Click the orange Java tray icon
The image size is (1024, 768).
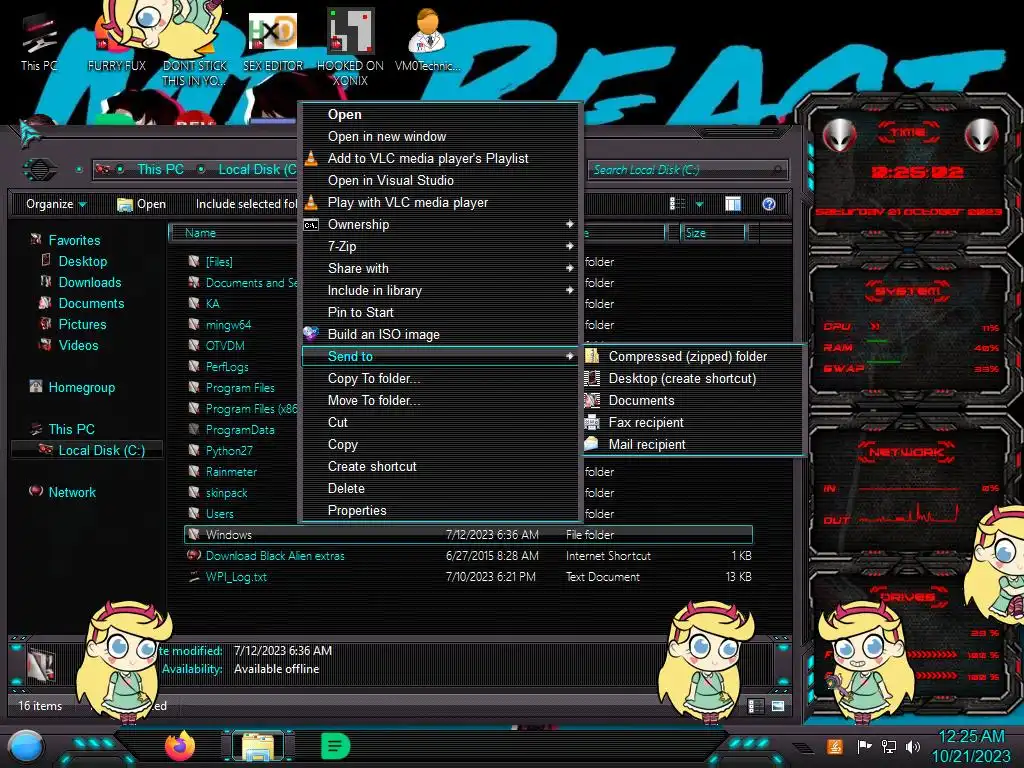coord(834,746)
